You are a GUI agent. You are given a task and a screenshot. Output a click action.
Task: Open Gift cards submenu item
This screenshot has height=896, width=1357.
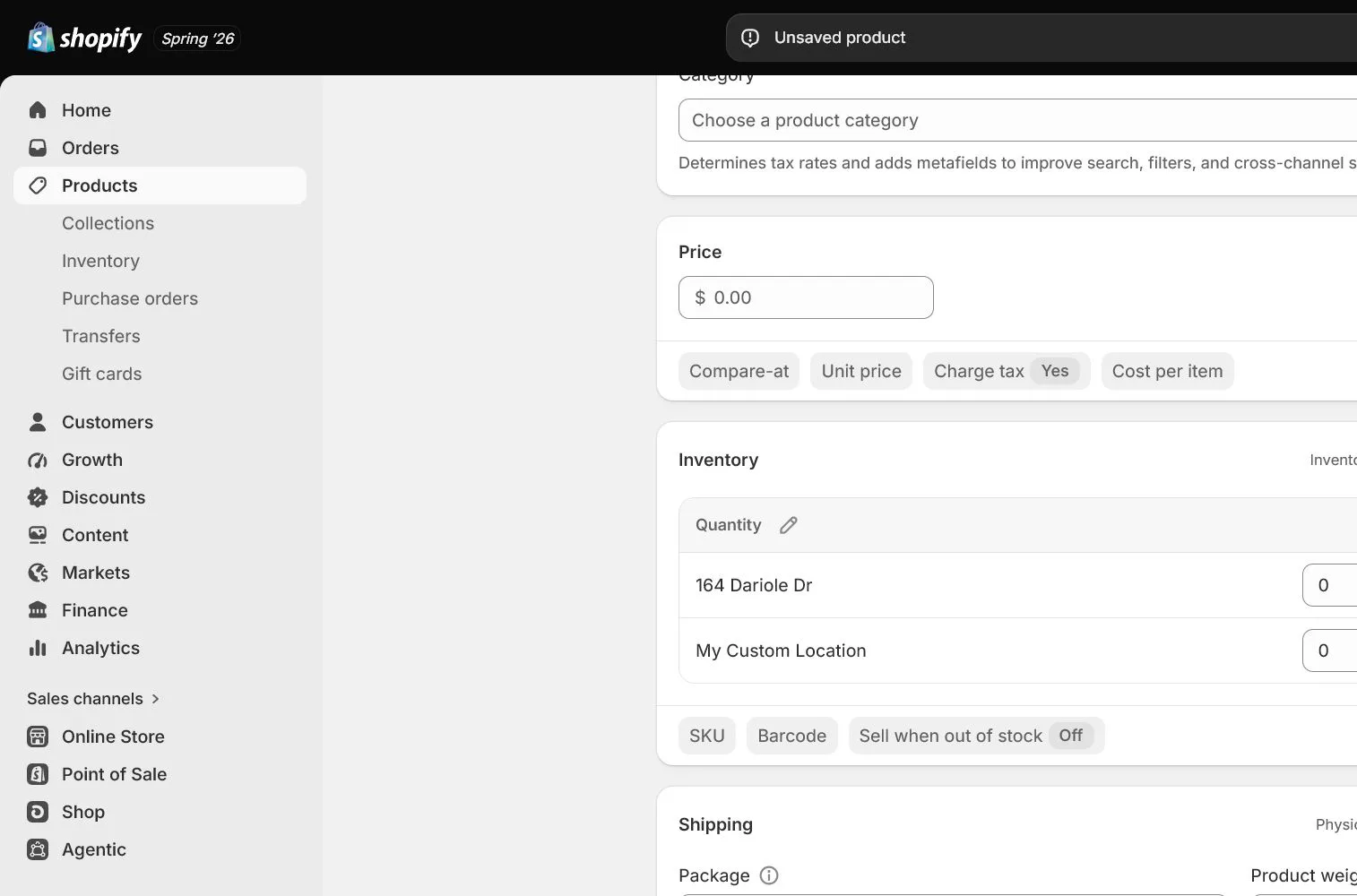coord(102,374)
